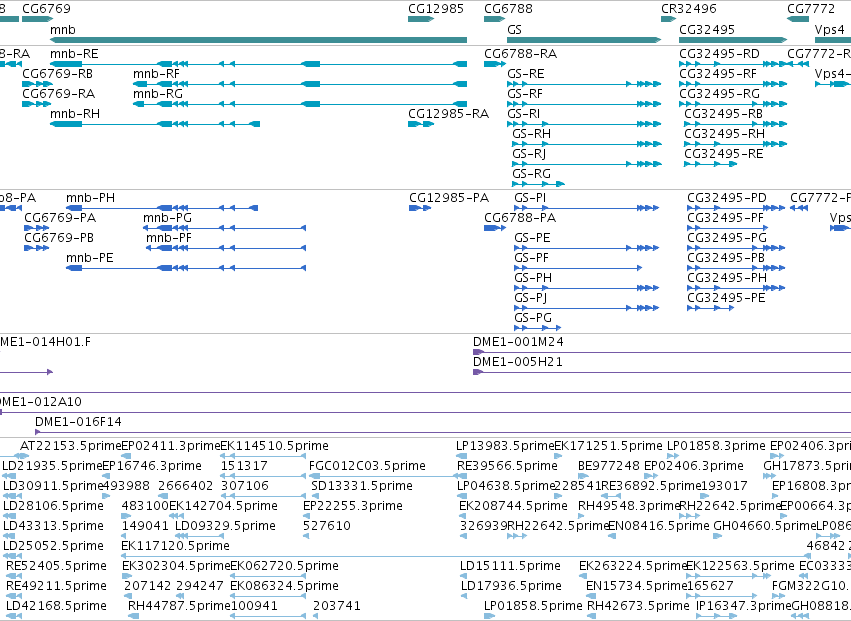Select the CG6769-RA transcript label
Image resolution: width=851 pixels, height=621 pixels.
59,94
